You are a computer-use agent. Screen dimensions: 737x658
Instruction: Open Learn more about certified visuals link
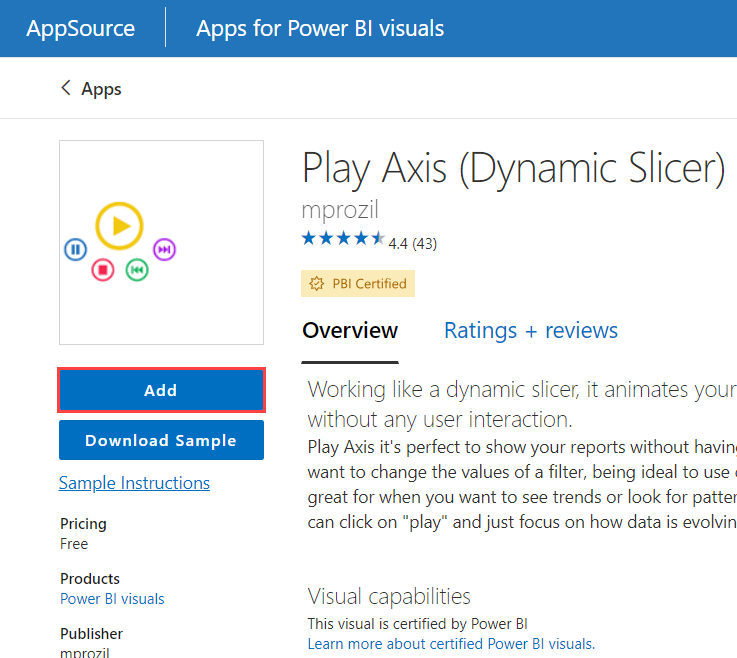450,643
